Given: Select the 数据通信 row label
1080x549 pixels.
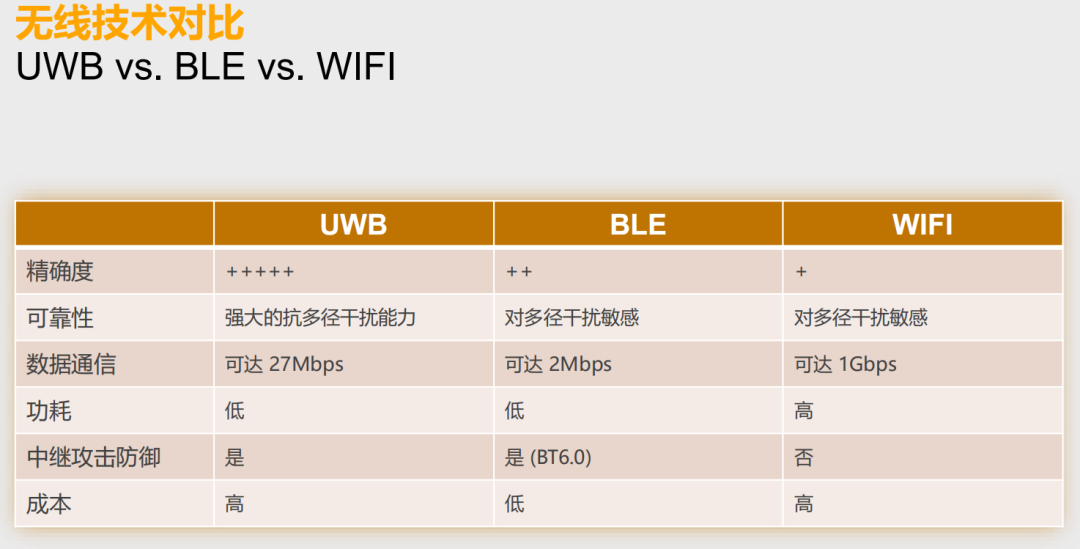Looking at the screenshot, I should pyautogui.click(x=71, y=364).
